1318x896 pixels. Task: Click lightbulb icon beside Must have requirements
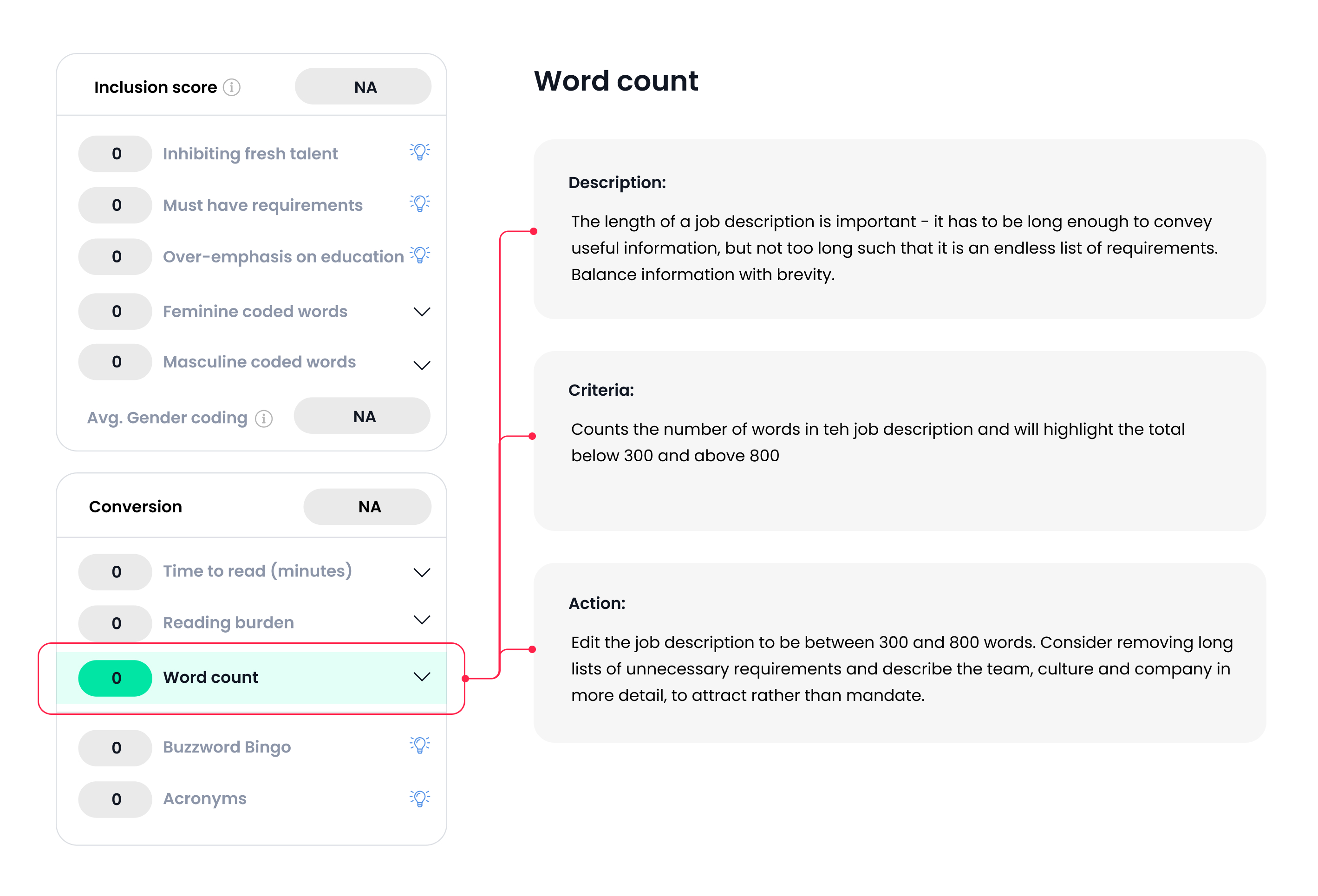[x=420, y=203]
